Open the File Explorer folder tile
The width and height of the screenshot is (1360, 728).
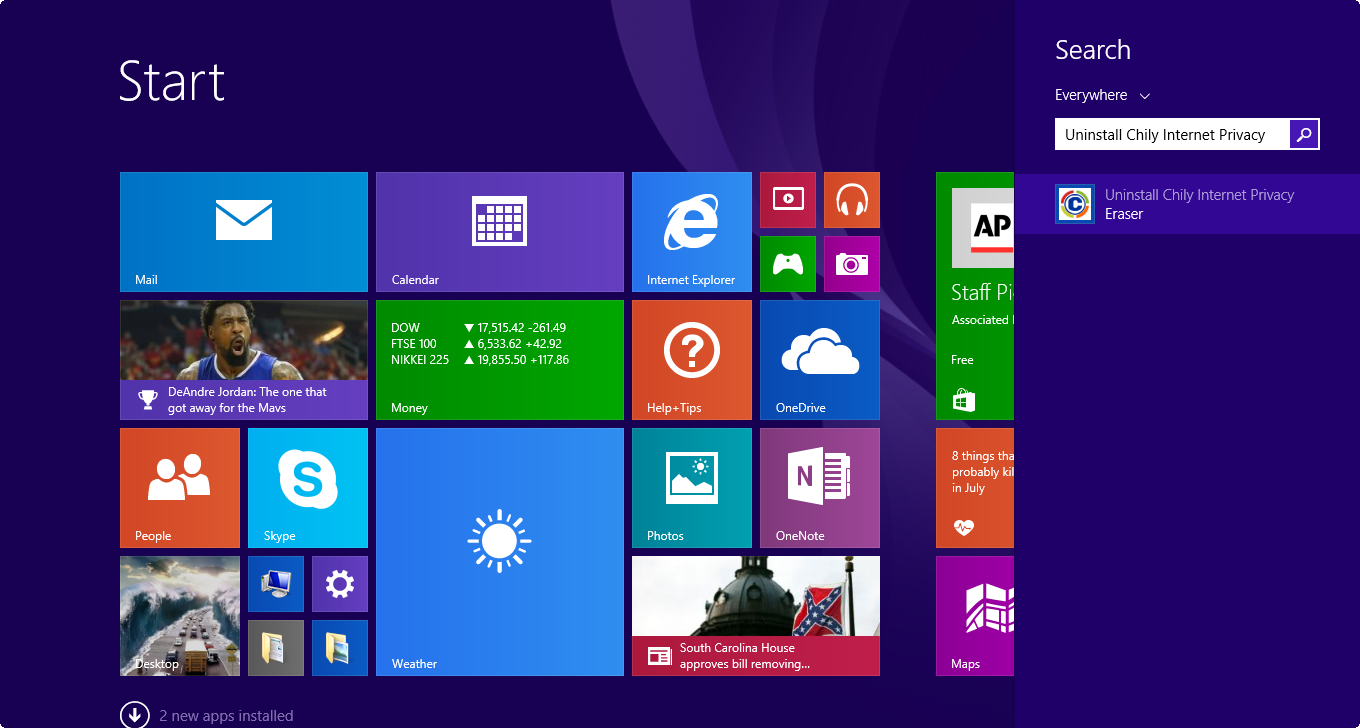[x=340, y=648]
